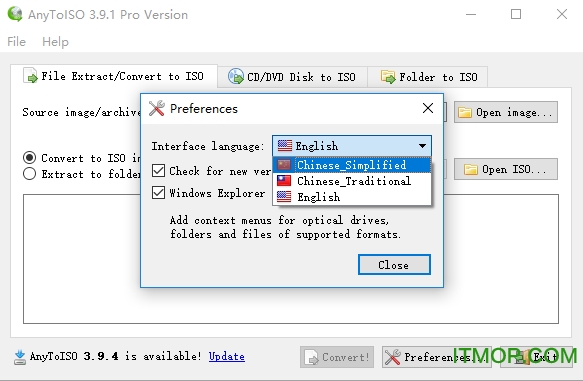
Task: Click the Preferences wrench icon in dialog title
Action: tap(157, 109)
